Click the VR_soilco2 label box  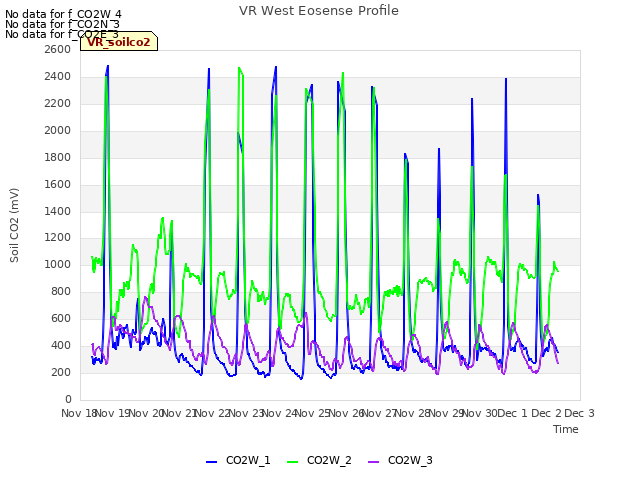119,41
